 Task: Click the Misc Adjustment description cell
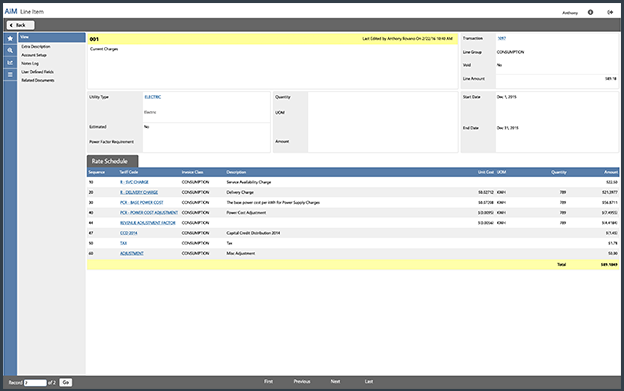(x=241, y=253)
